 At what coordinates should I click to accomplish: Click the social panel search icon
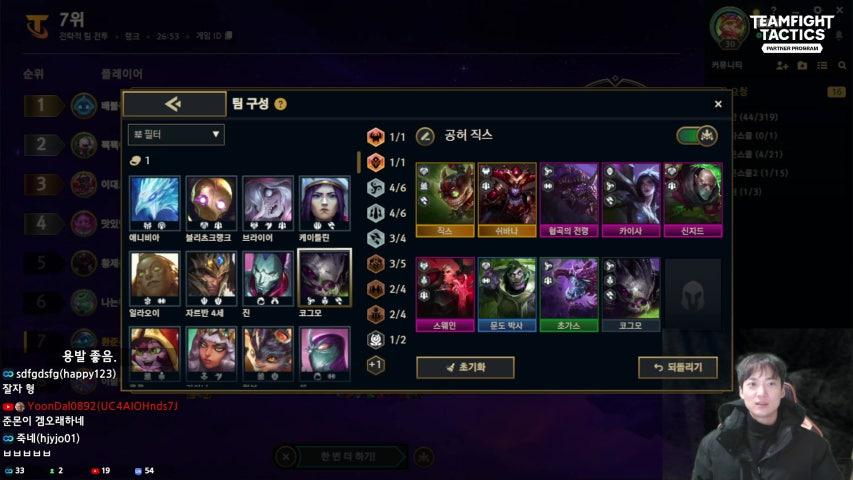click(x=843, y=66)
